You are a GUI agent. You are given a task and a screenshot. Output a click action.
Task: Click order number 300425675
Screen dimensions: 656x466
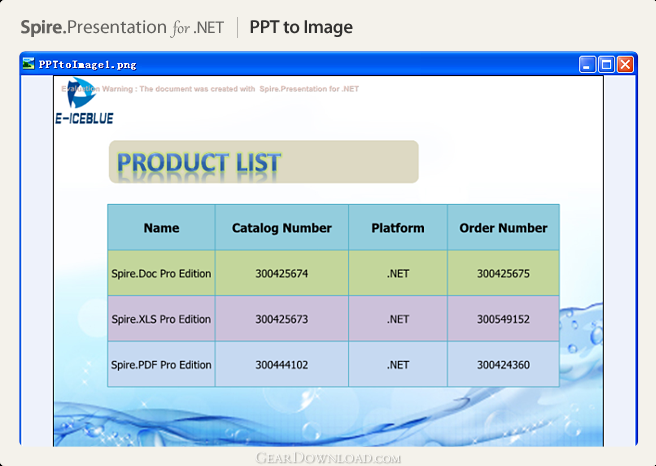point(503,274)
